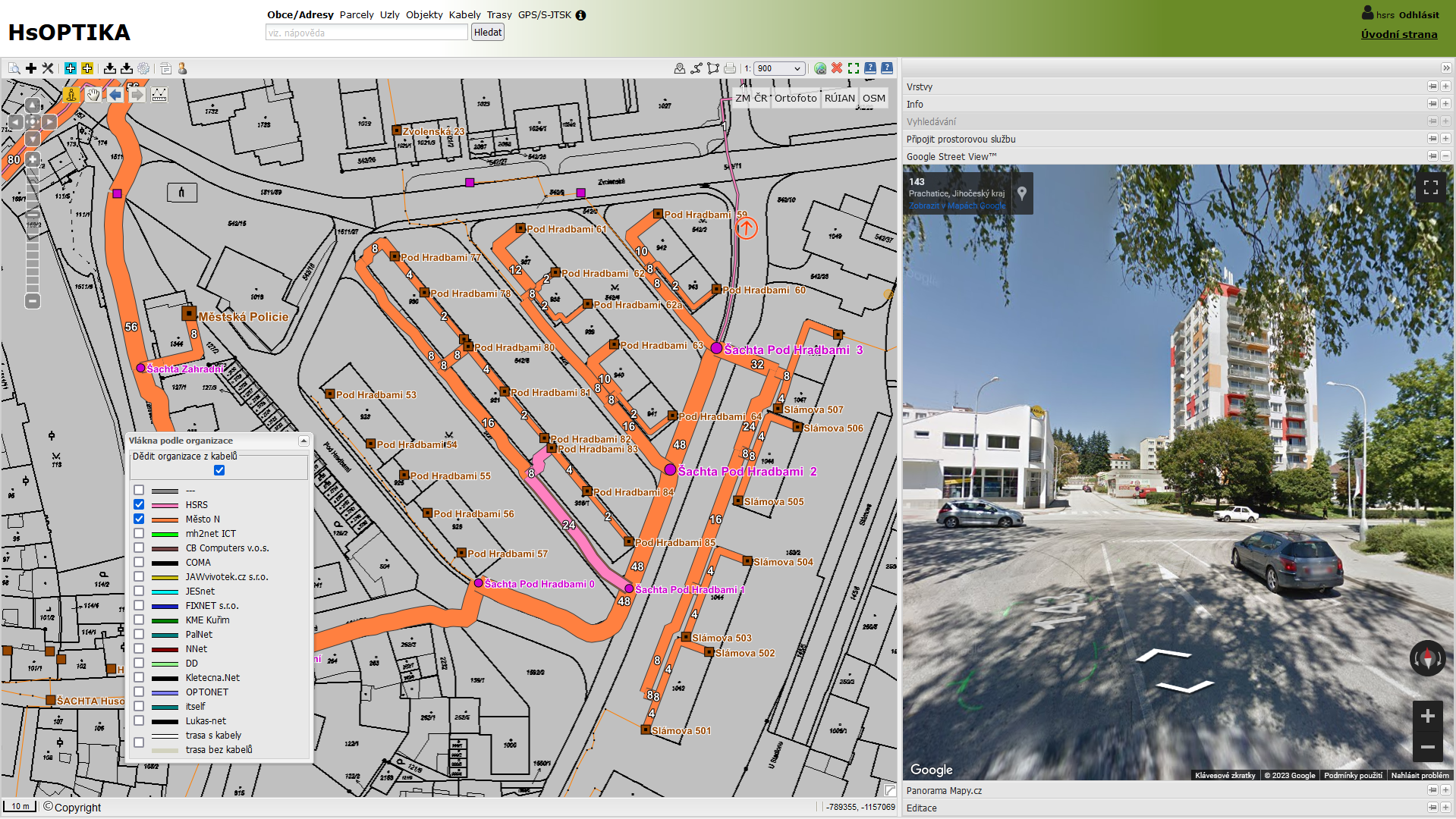Select the measure distance ruler tool
This screenshot has height=819, width=1456.
point(159,95)
